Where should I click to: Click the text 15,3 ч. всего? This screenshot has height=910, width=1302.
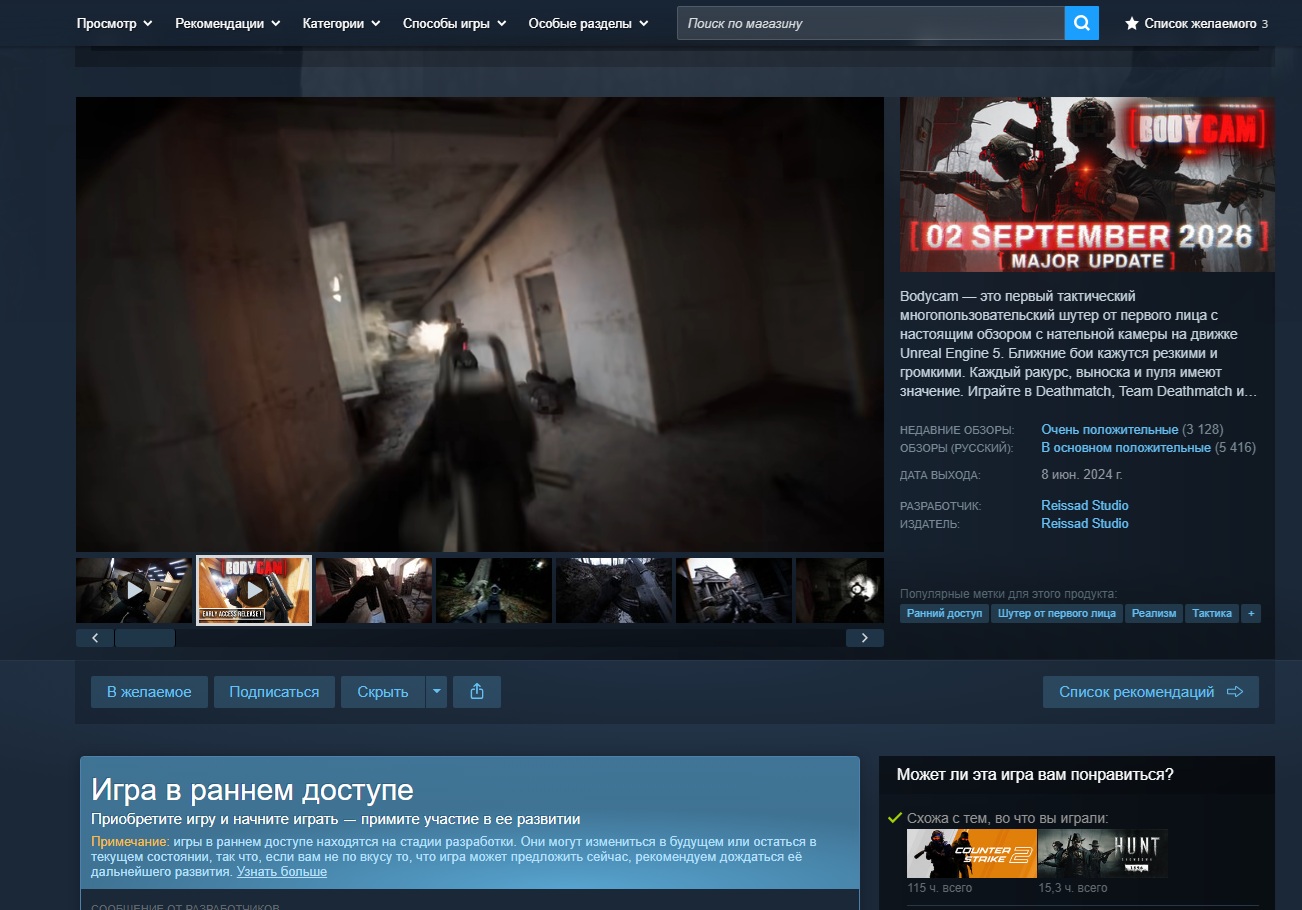click(1072, 888)
